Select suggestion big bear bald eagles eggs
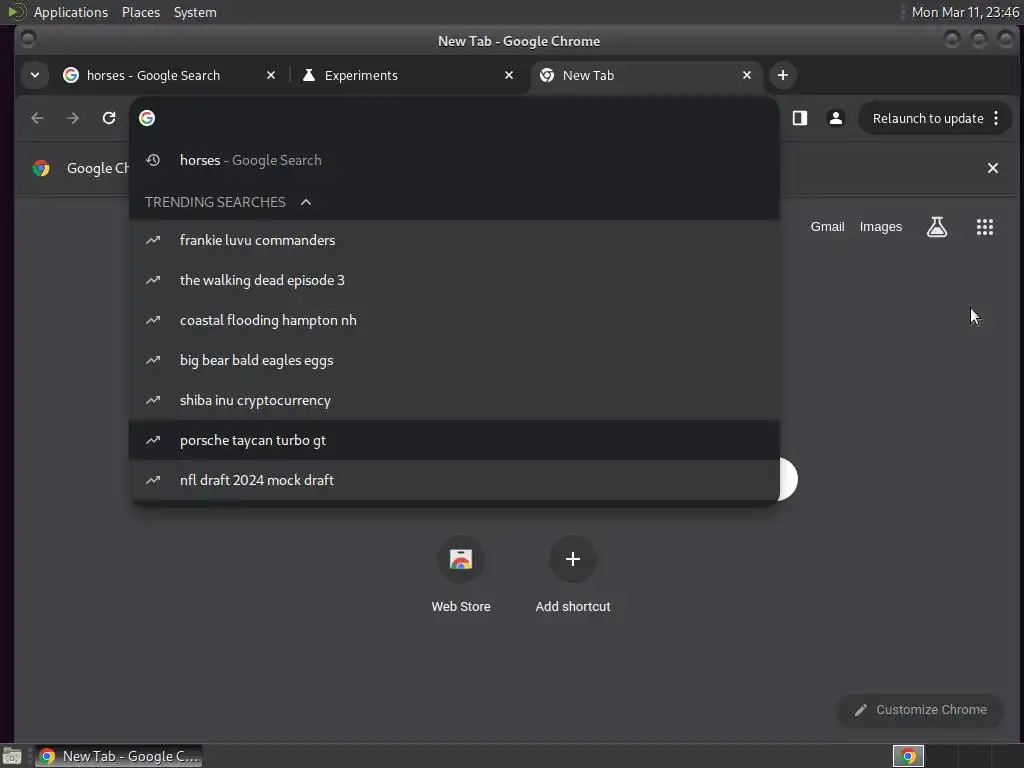This screenshot has height=768, width=1024. (454, 360)
